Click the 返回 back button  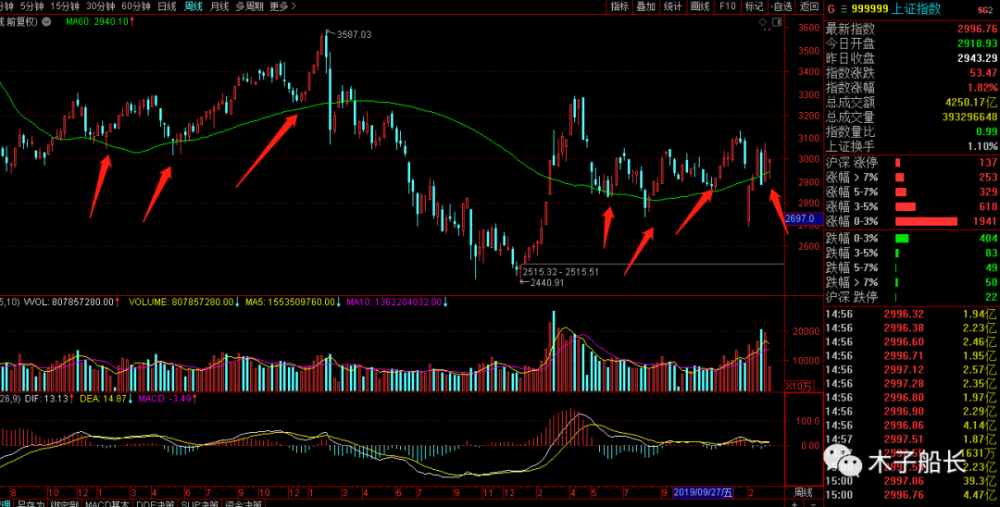(809, 6)
